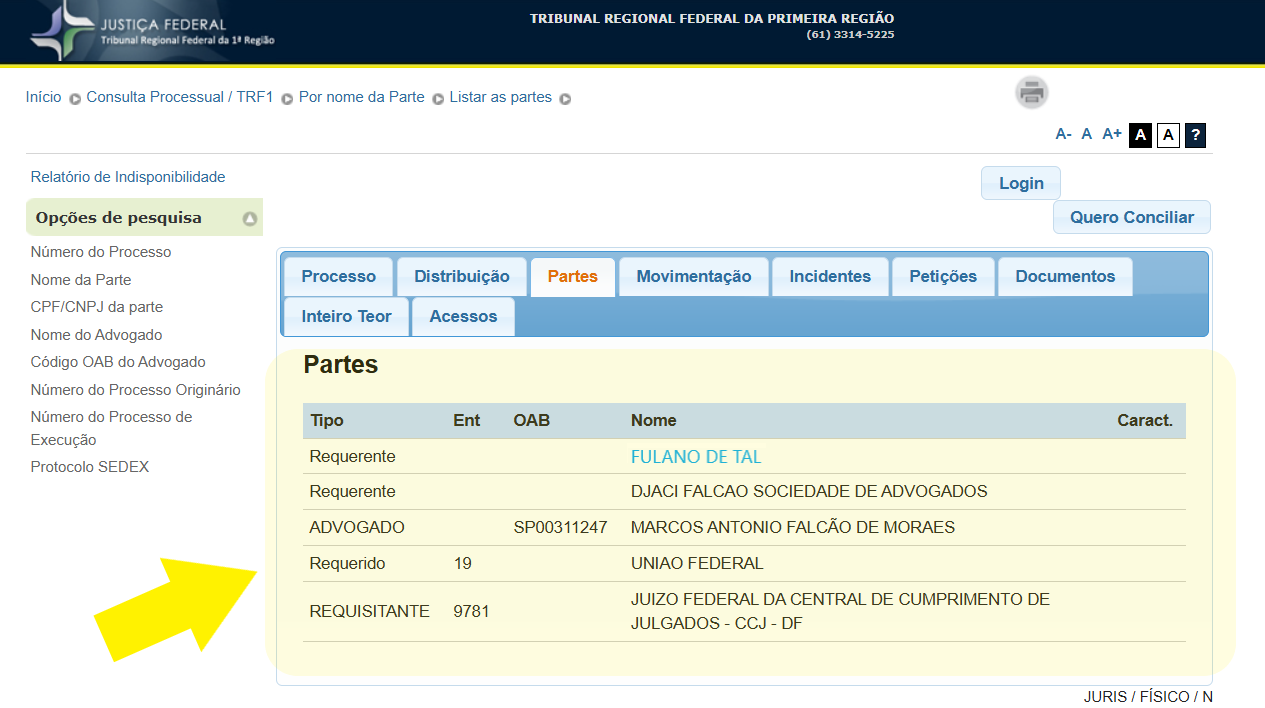The height and width of the screenshot is (708, 1265).
Task: Go to Relatório de Indisponibilidade
Action: coord(128,177)
